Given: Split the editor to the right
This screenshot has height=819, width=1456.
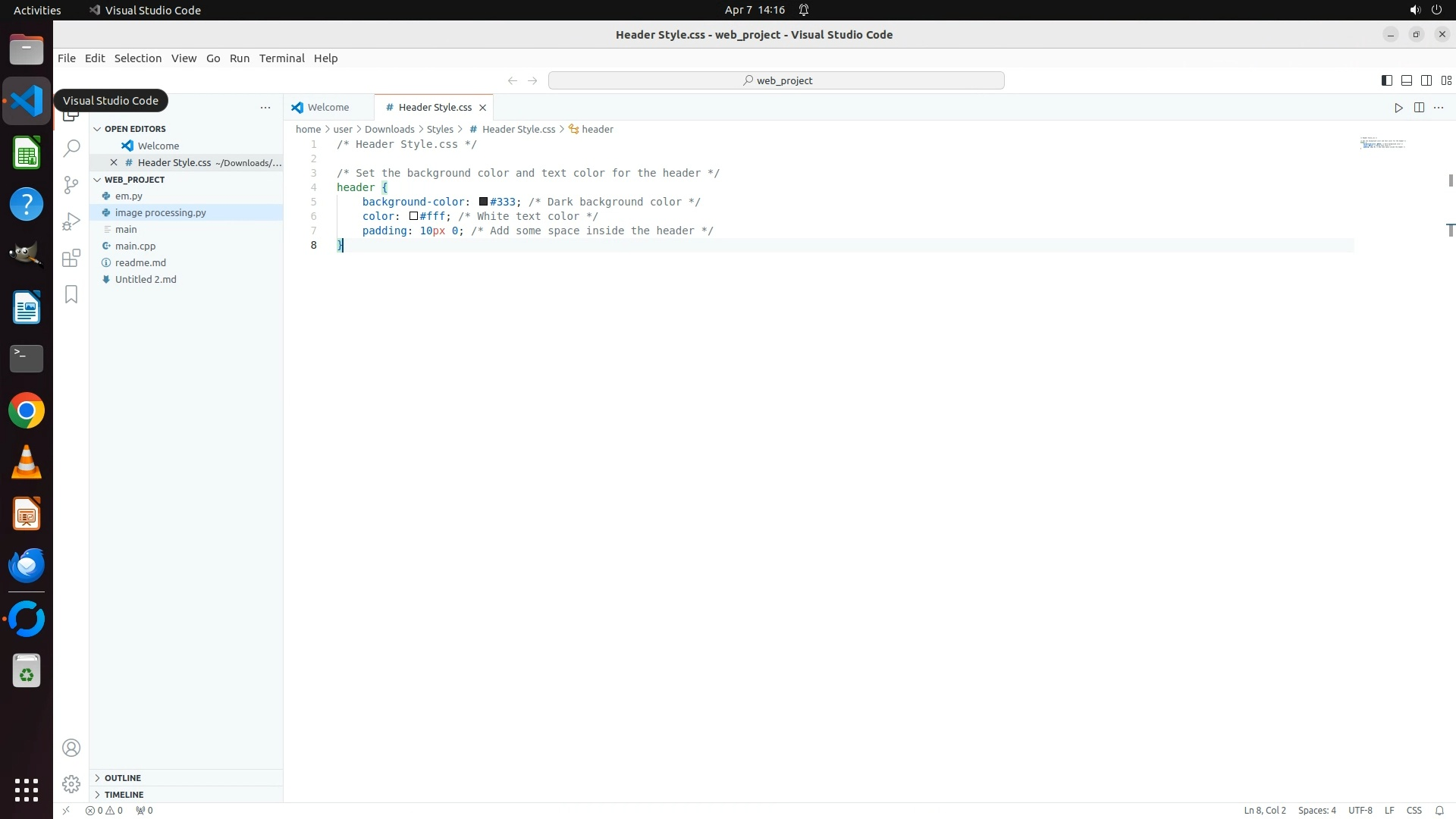Looking at the screenshot, I should (1419, 108).
